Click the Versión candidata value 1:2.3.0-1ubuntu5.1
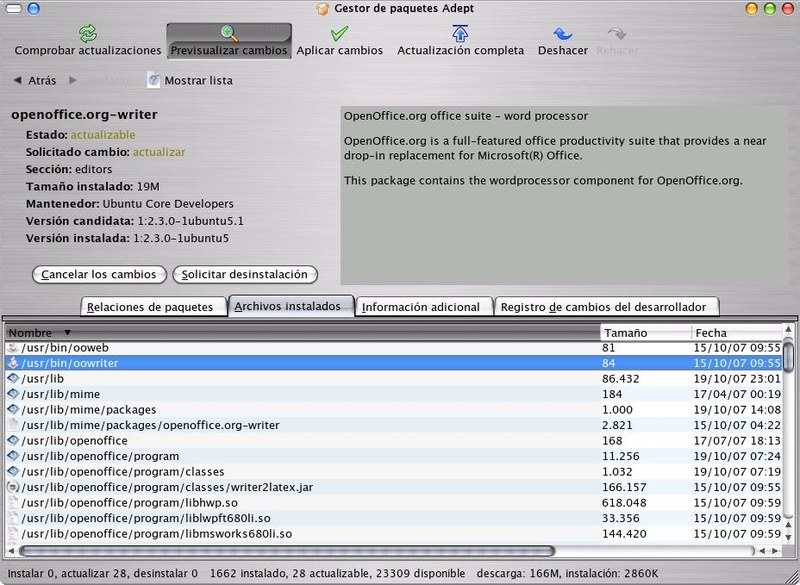The image size is (800, 585). 191,221
